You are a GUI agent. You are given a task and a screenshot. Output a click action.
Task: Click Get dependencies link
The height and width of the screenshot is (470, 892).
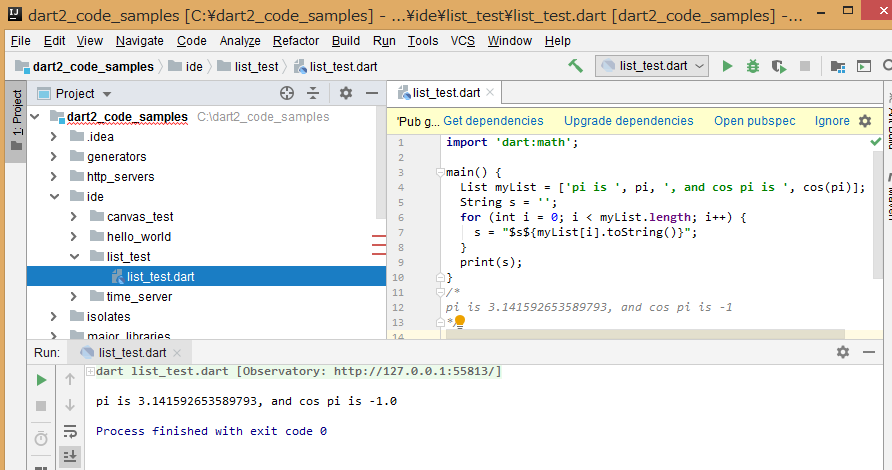click(x=493, y=121)
